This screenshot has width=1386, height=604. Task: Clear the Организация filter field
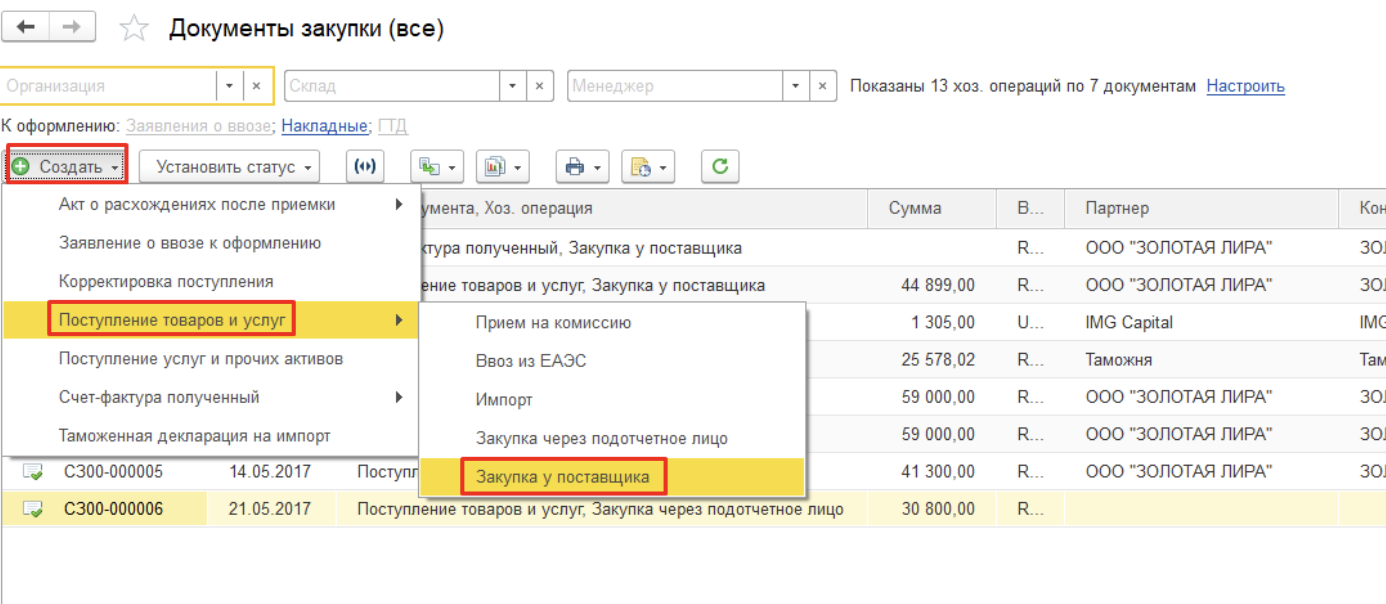tap(256, 86)
